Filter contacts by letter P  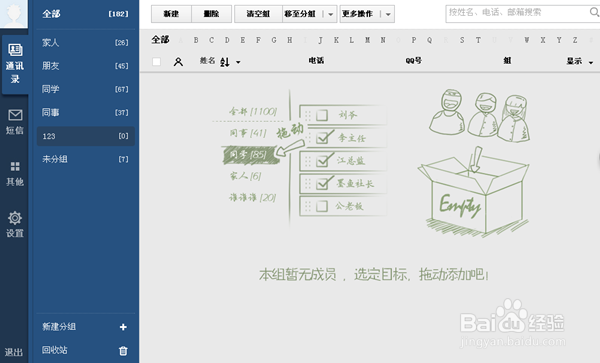tap(414, 40)
